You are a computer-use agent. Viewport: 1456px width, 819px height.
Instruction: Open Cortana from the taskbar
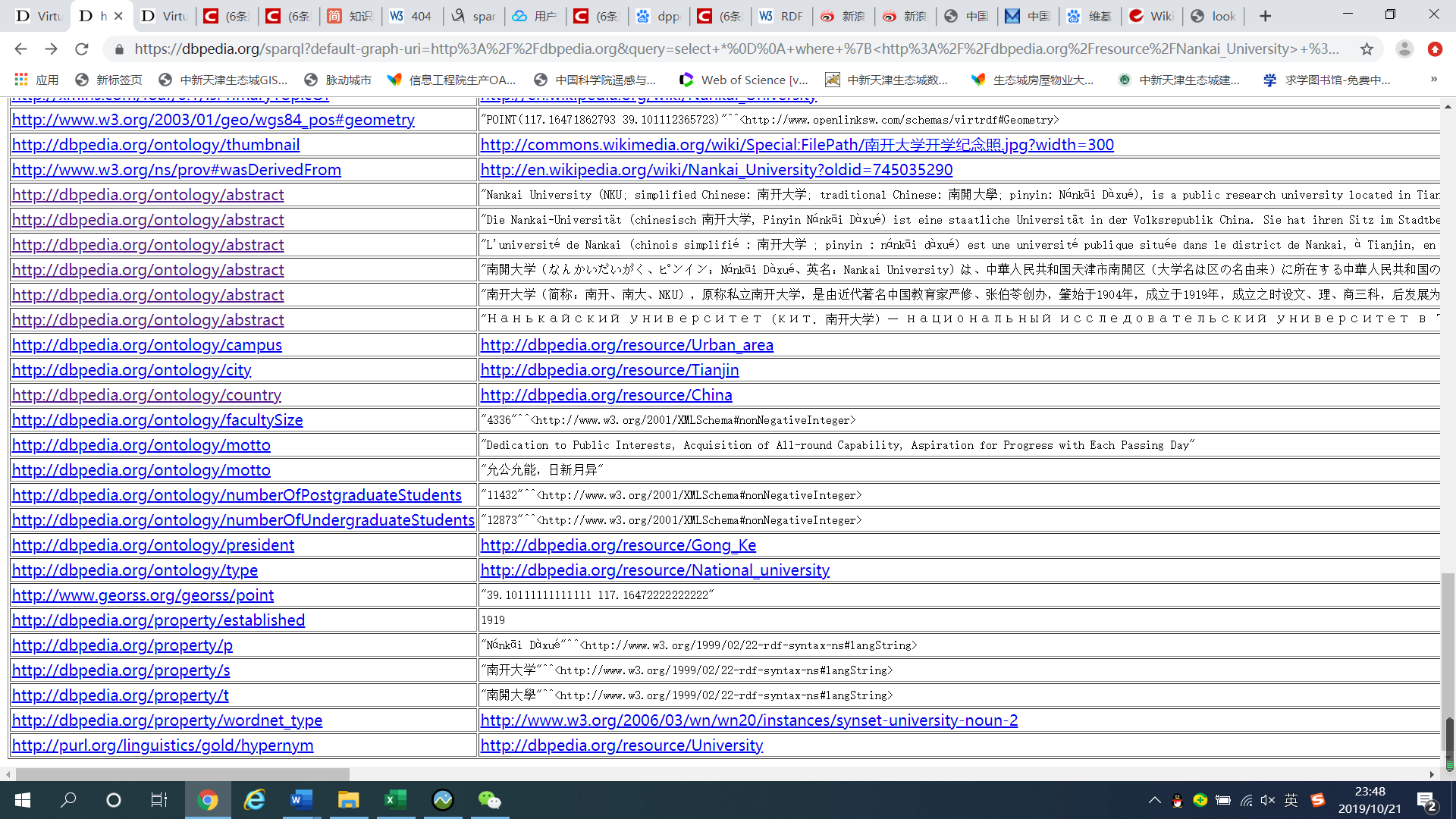pos(114,800)
